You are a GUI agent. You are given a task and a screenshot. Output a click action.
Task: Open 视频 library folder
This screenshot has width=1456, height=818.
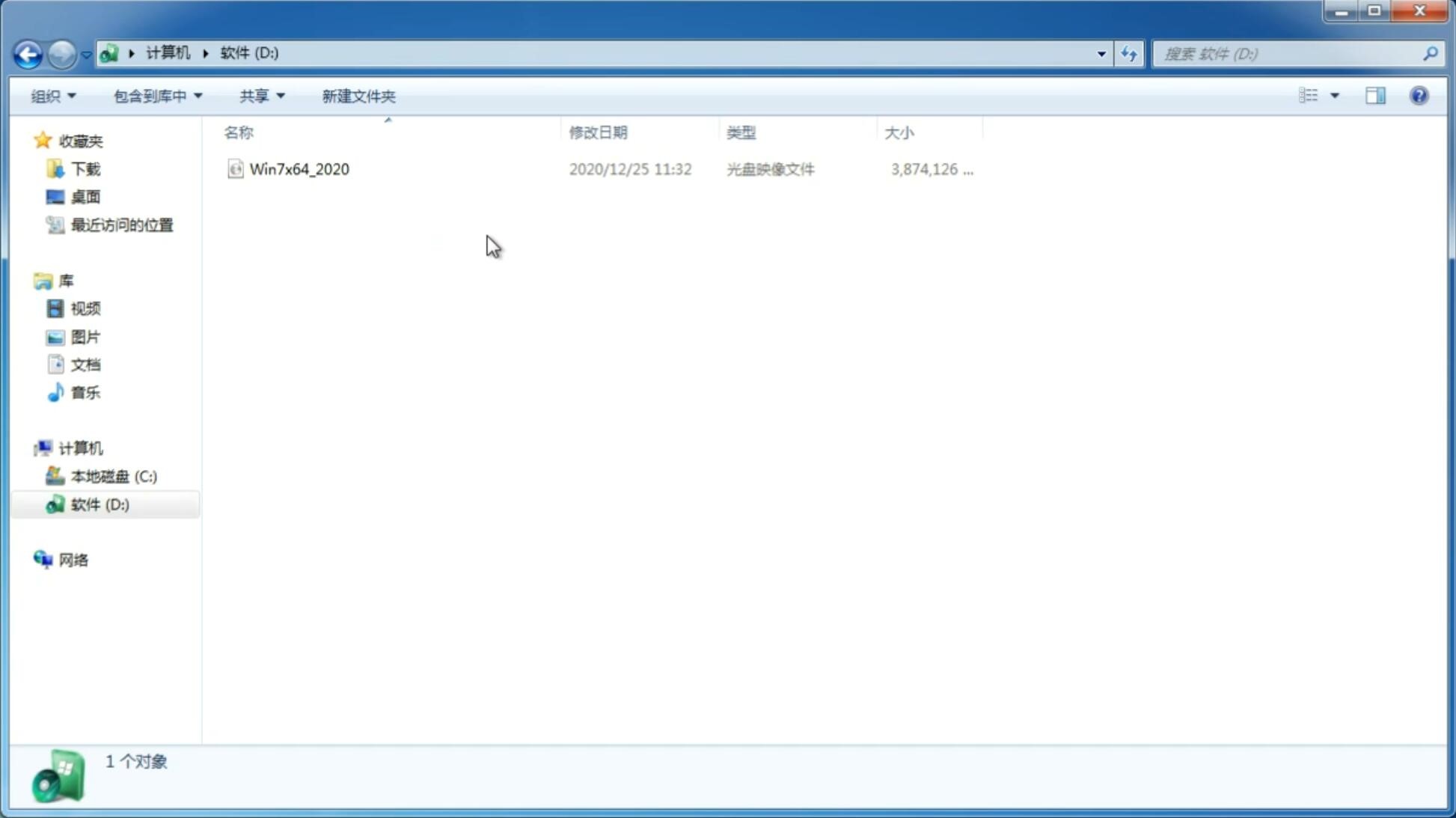point(84,308)
